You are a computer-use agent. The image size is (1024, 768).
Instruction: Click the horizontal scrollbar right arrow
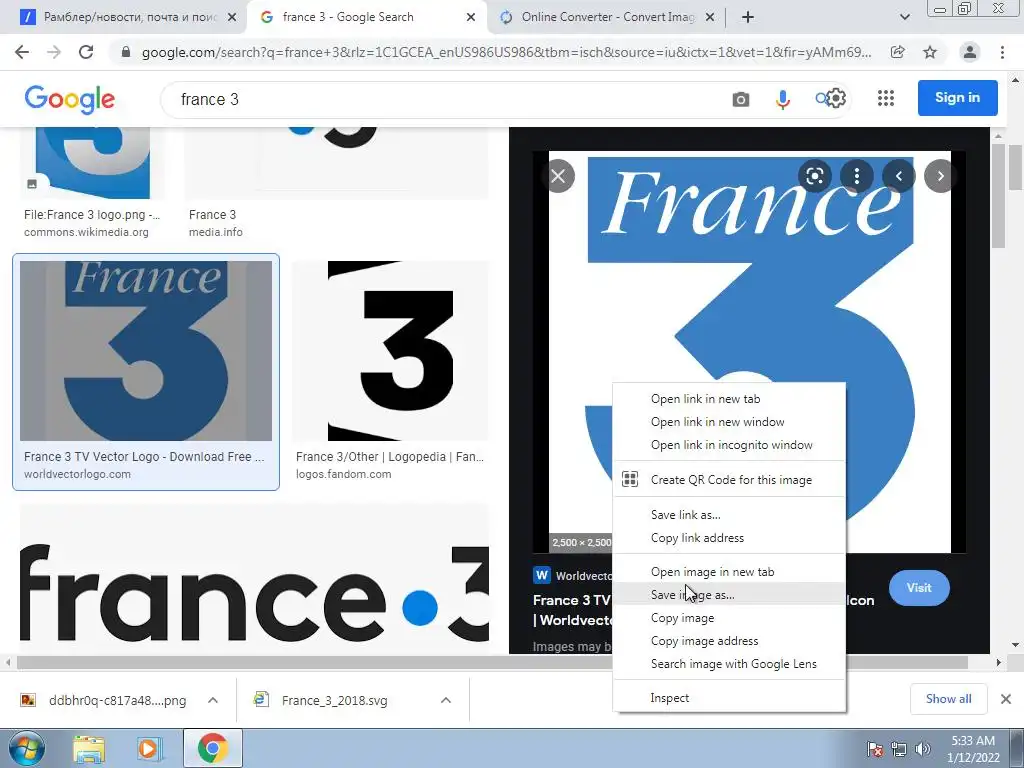tap(998, 662)
